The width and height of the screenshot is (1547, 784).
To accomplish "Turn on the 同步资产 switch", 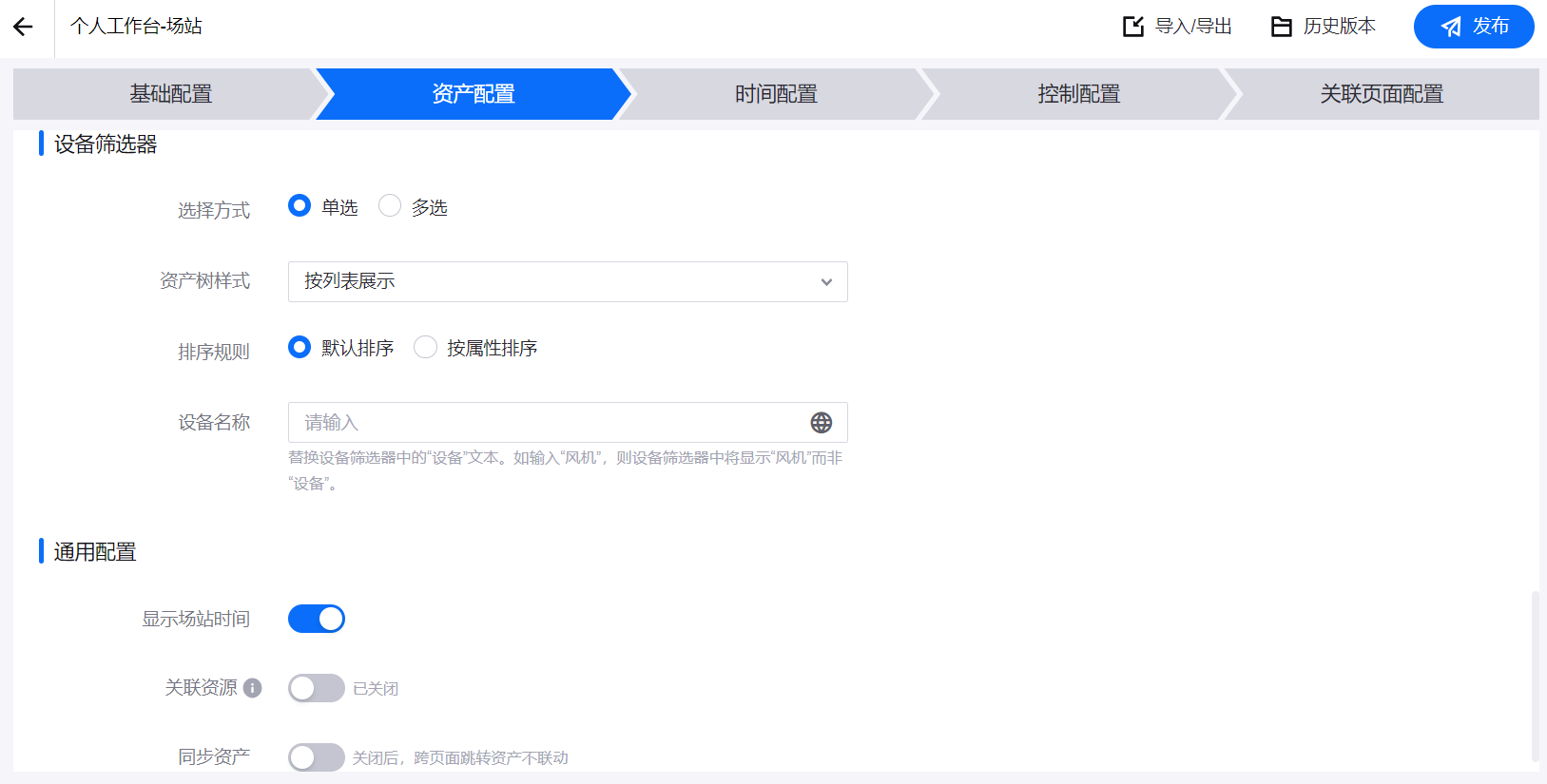I will [x=317, y=757].
